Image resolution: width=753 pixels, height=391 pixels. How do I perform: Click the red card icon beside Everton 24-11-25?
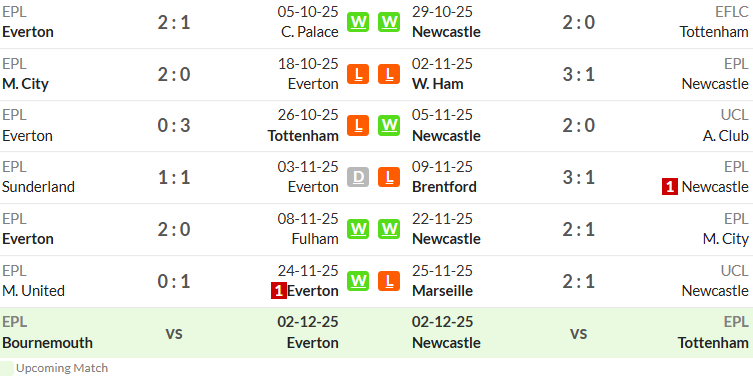click(x=279, y=291)
